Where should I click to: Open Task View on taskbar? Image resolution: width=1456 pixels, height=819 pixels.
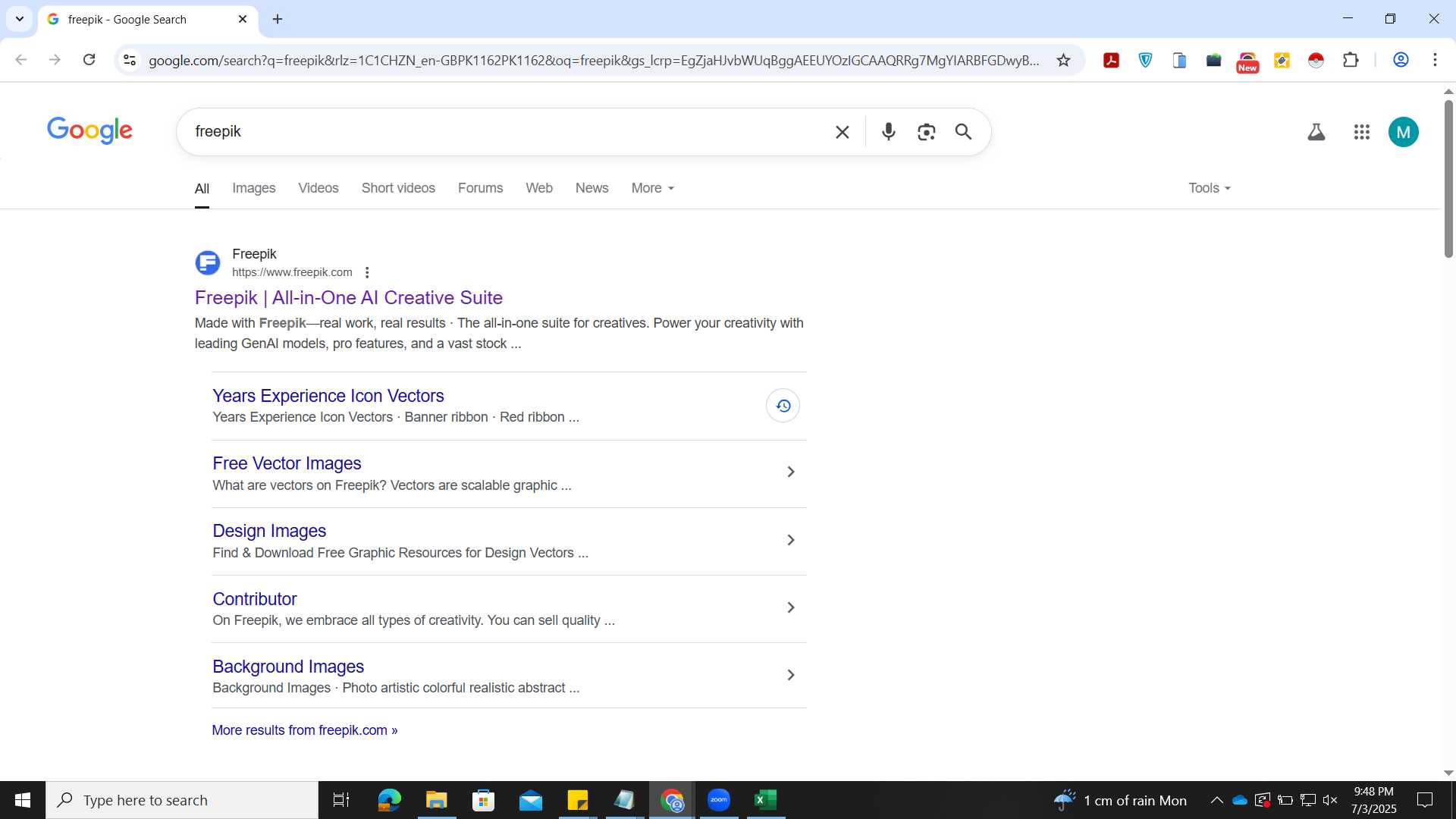click(x=341, y=800)
